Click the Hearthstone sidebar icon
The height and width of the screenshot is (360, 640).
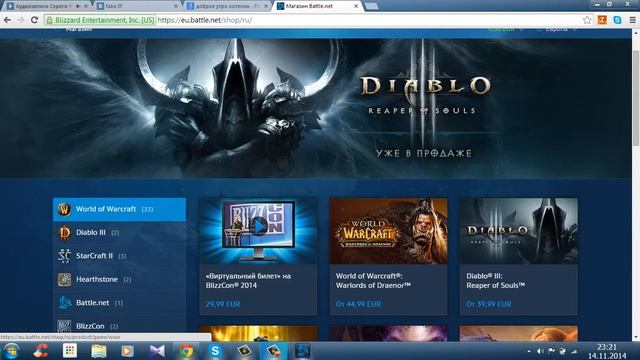[x=64, y=280]
